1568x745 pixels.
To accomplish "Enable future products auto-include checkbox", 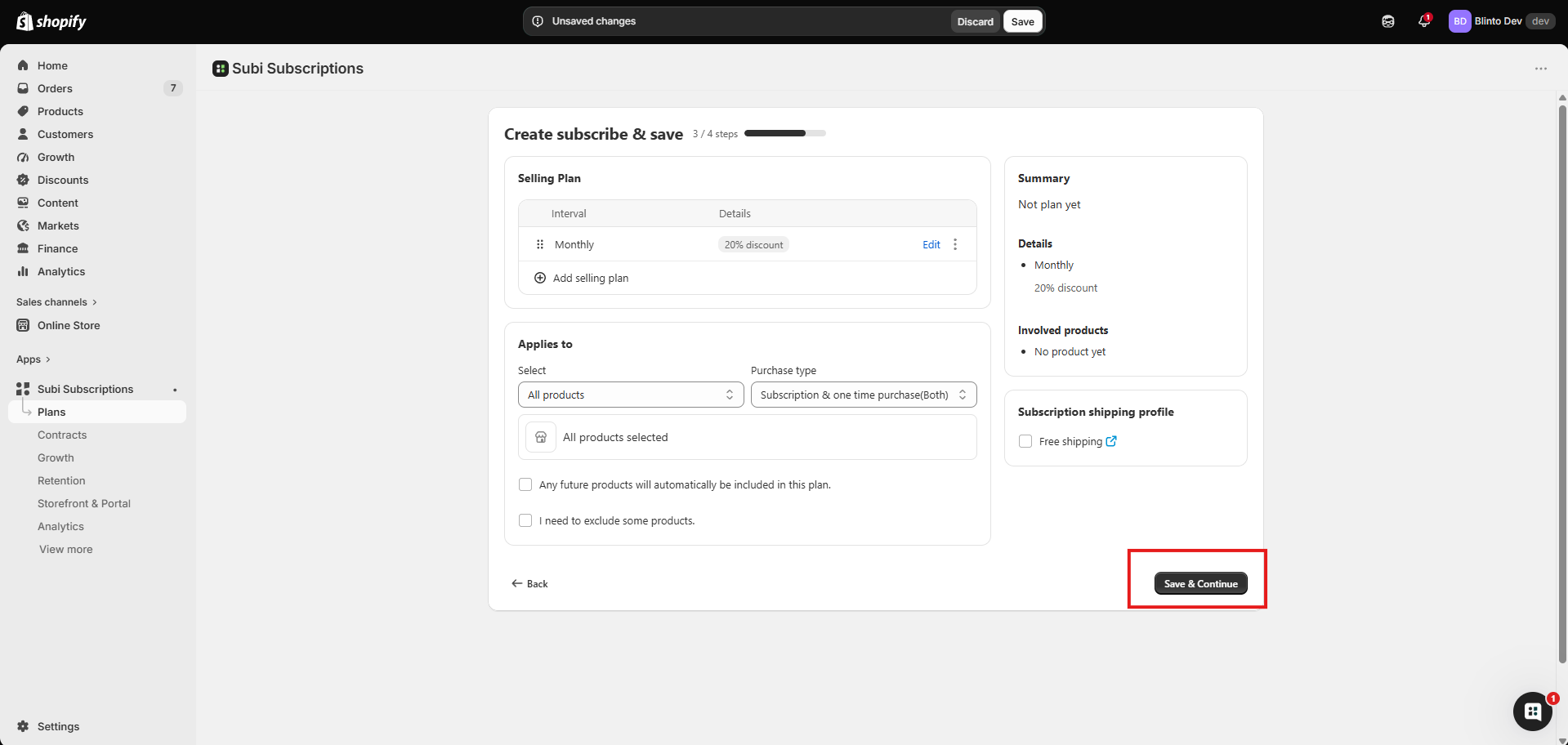I will 525,484.
